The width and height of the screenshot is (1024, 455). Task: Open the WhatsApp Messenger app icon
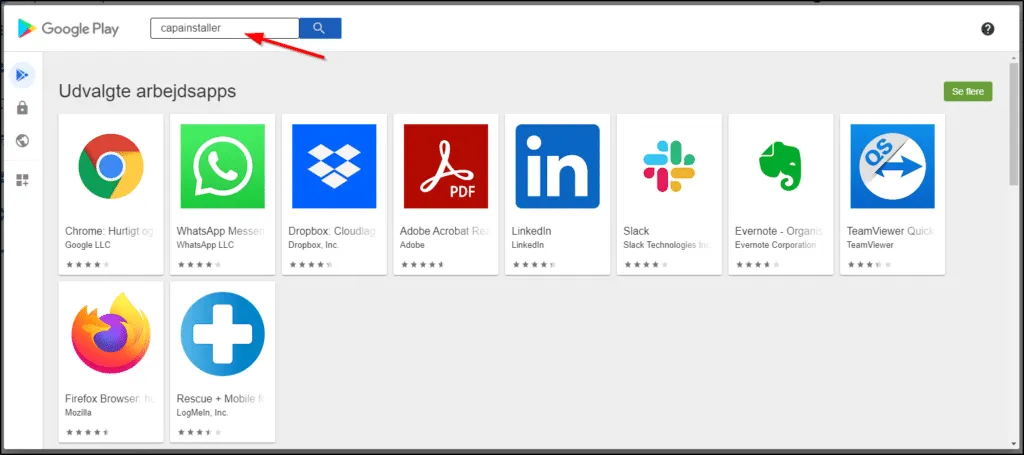coord(223,166)
